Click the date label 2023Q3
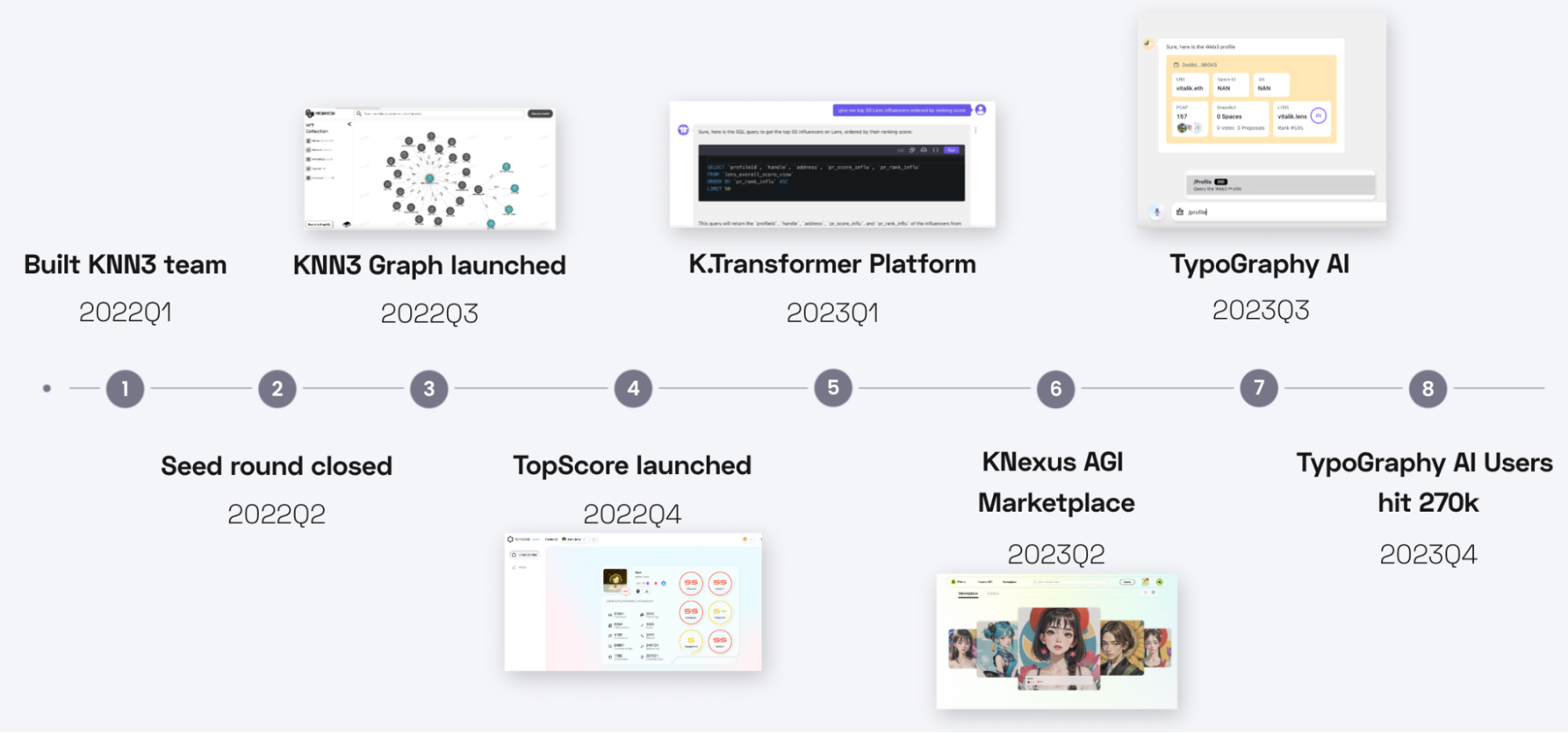This screenshot has height=733, width=1568. coord(1261,310)
